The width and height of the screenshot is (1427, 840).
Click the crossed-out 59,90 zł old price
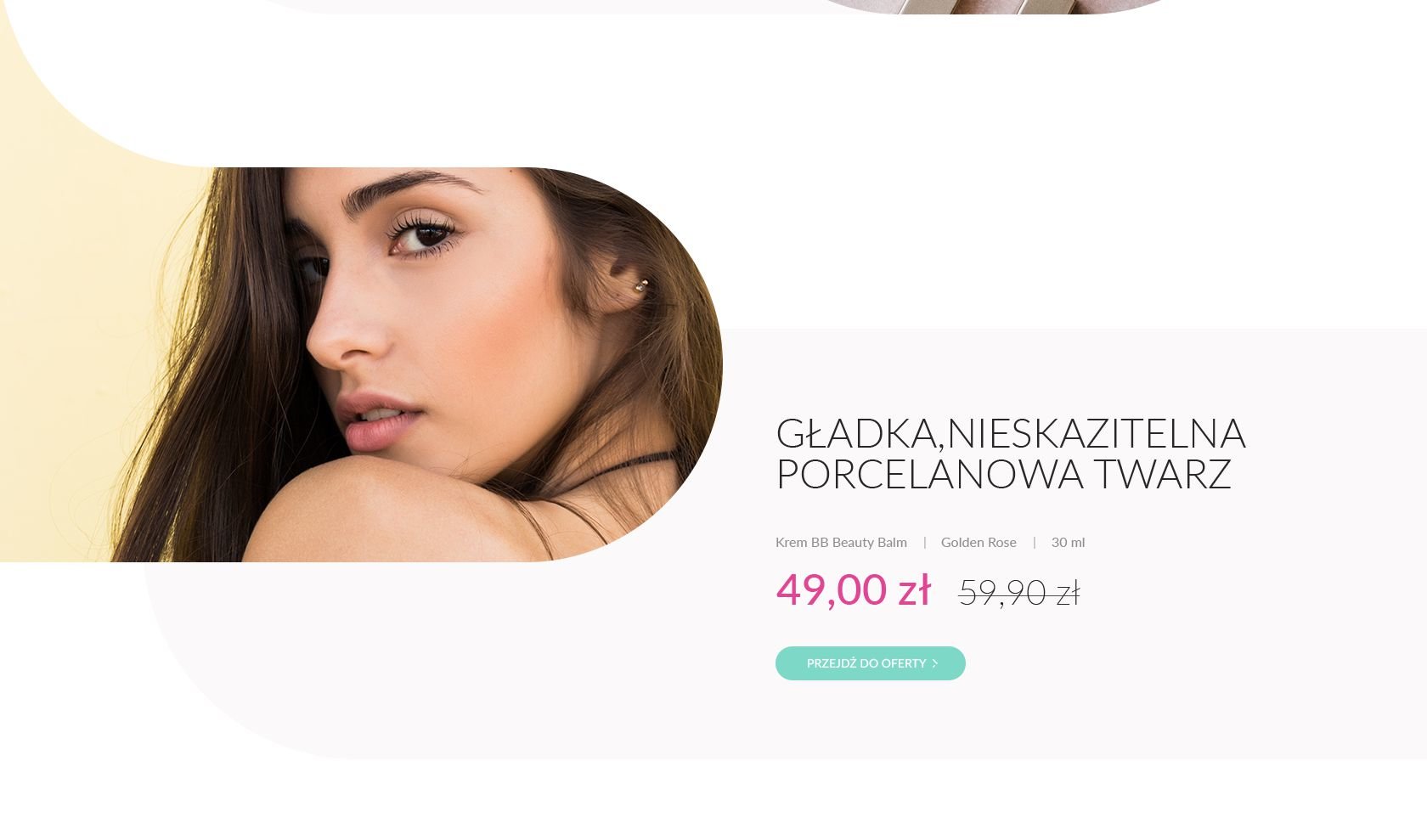[1018, 593]
